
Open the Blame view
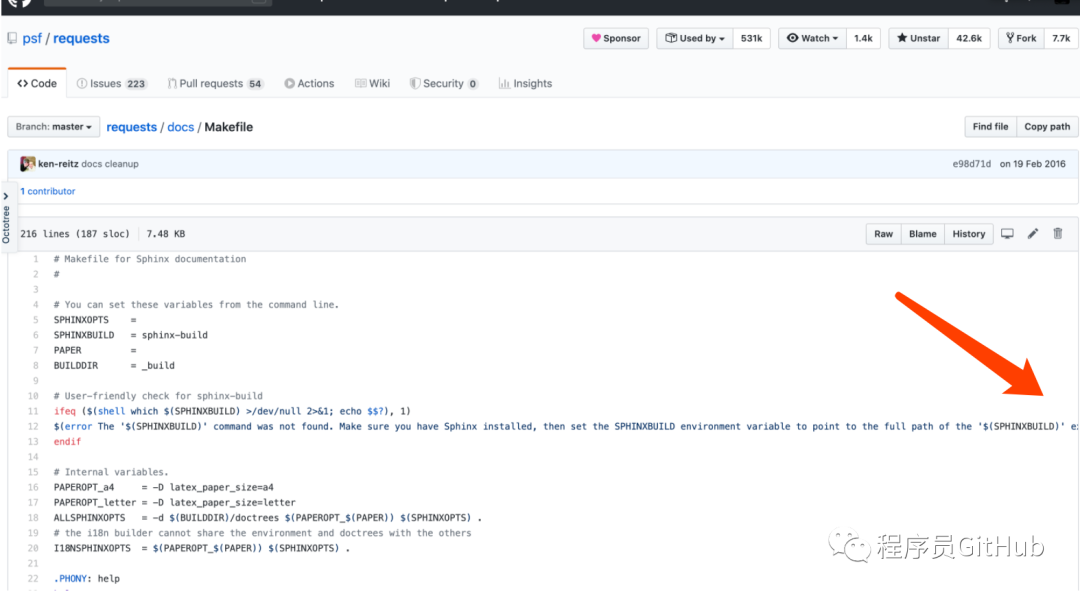point(922,234)
